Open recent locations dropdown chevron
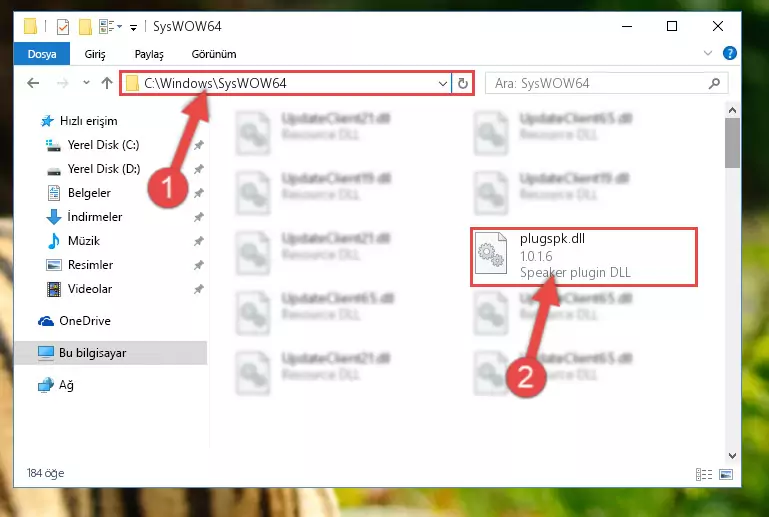This screenshot has height=517, width=769. [x=86, y=82]
